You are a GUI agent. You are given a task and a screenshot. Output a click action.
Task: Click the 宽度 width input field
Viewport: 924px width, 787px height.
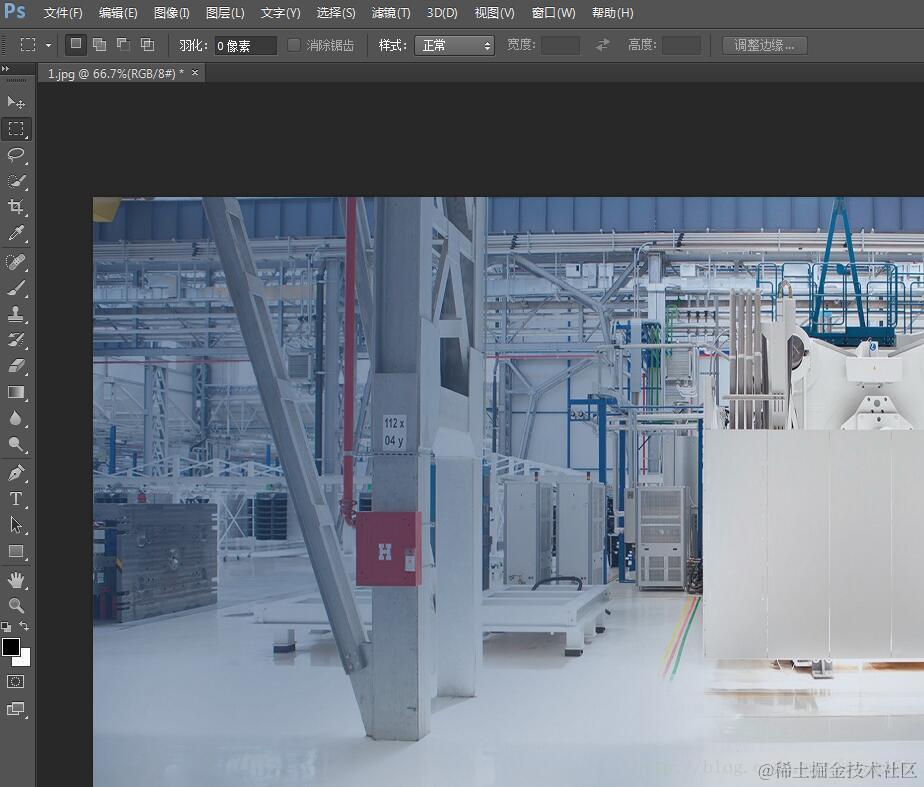click(560, 45)
